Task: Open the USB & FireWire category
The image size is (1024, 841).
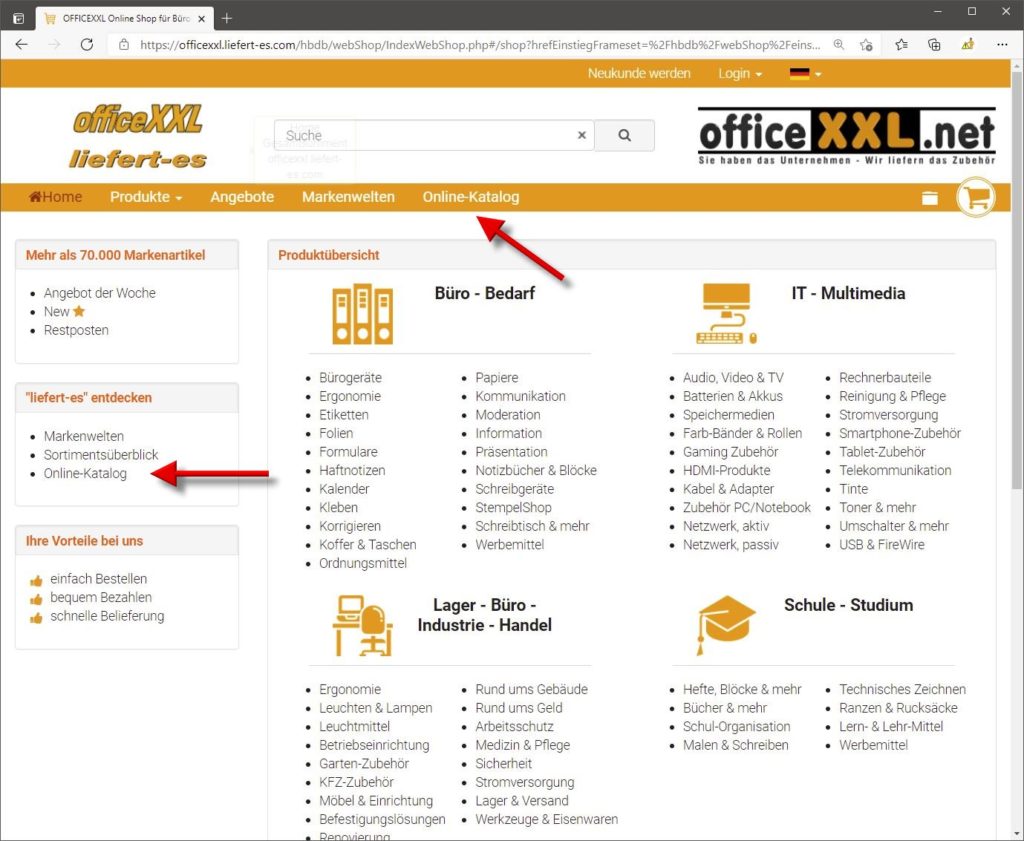Action: (882, 545)
